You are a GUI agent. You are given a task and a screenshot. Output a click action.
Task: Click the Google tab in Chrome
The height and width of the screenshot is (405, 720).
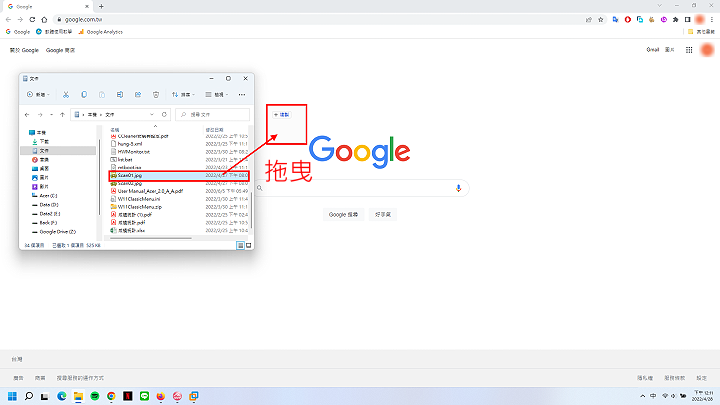click(48, 6)
